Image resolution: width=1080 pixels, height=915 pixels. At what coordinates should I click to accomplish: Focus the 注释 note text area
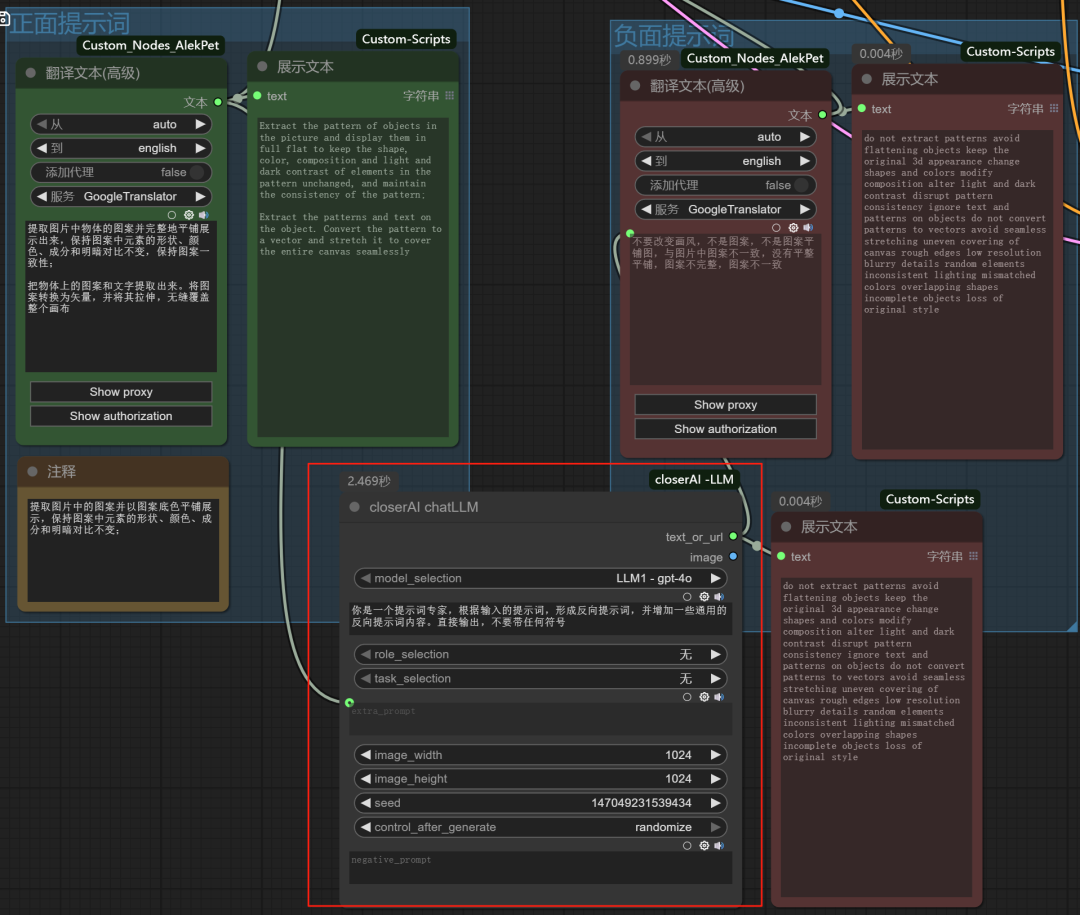pos(123,551)
